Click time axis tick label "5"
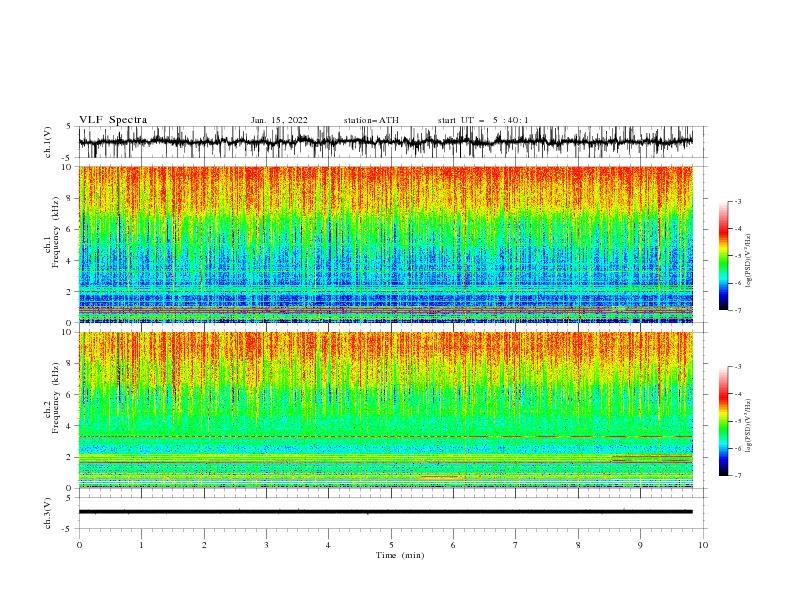This screenshot has height=612, width=792. [391, 545]
